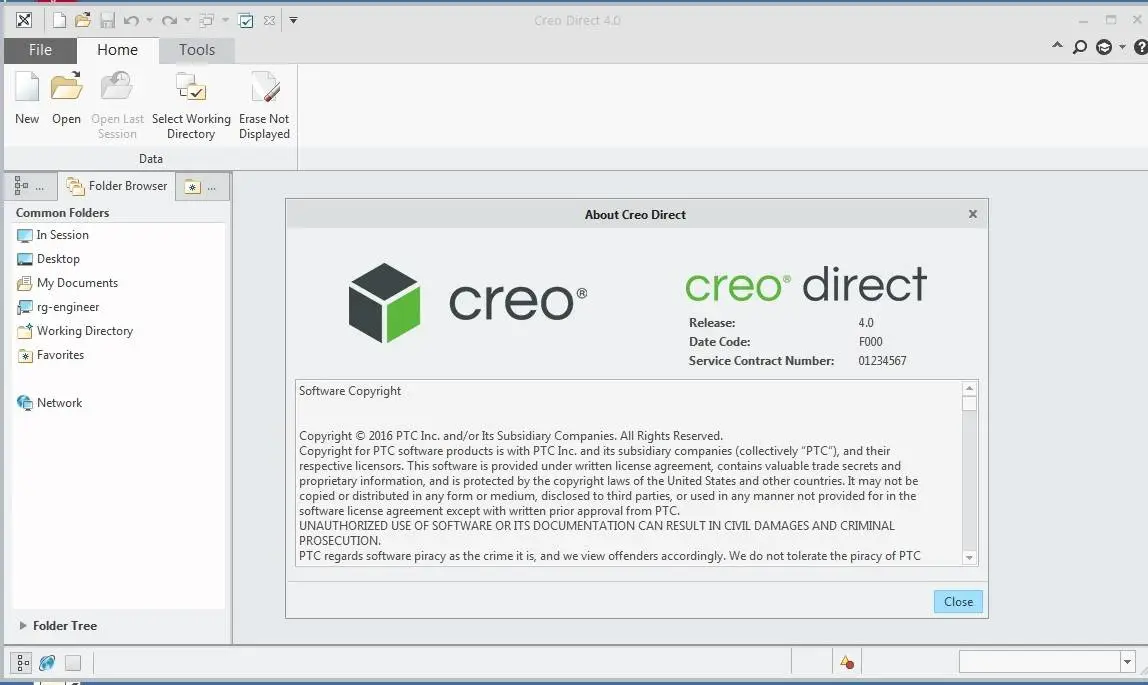Click New file icon in quick access toolbar
1148x685 pixels.
pos(59,20)
